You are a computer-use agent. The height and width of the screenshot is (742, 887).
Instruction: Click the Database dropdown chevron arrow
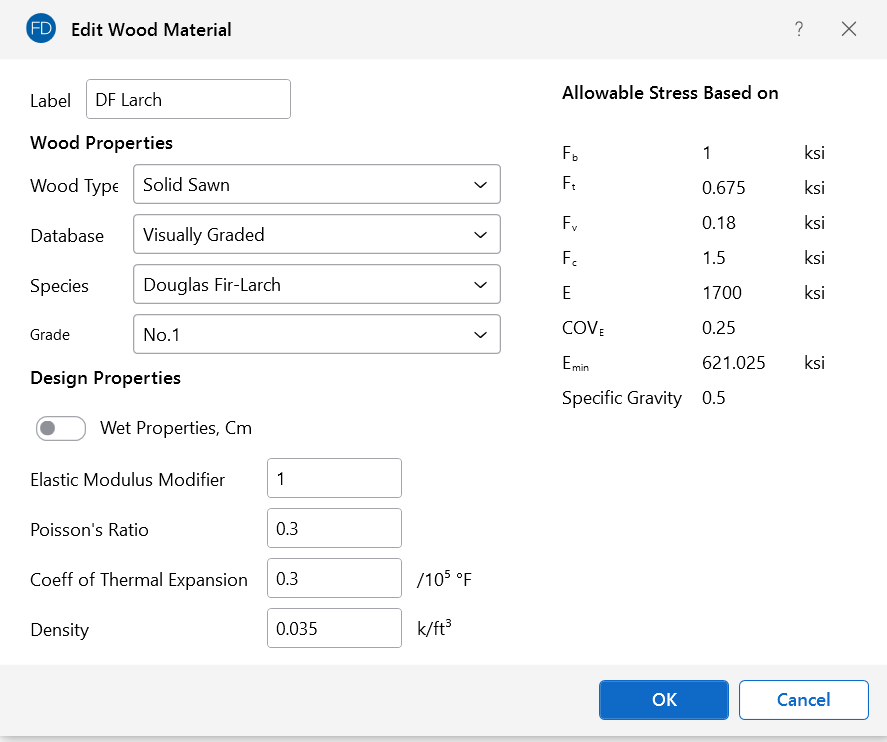click(480, 235)
